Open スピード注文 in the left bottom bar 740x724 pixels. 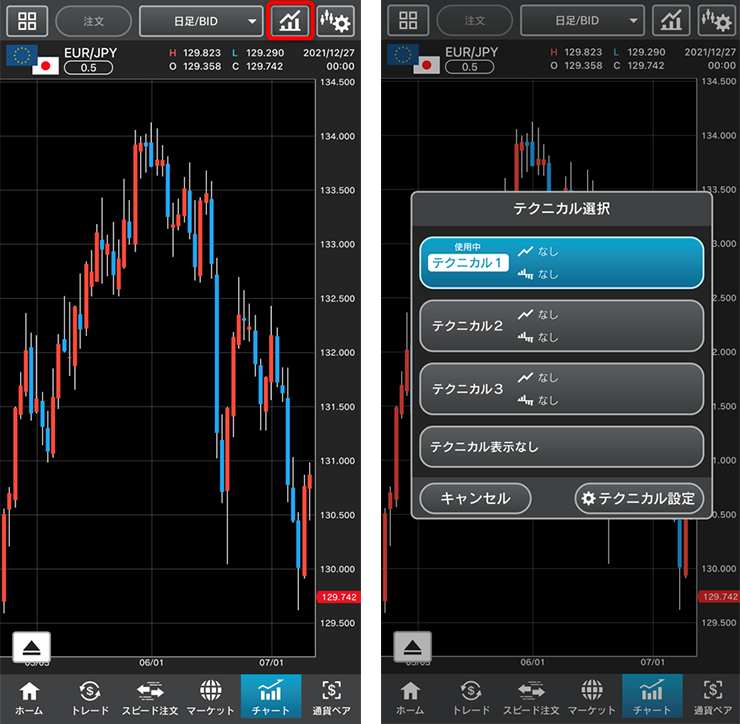click(x=150, y=698)
